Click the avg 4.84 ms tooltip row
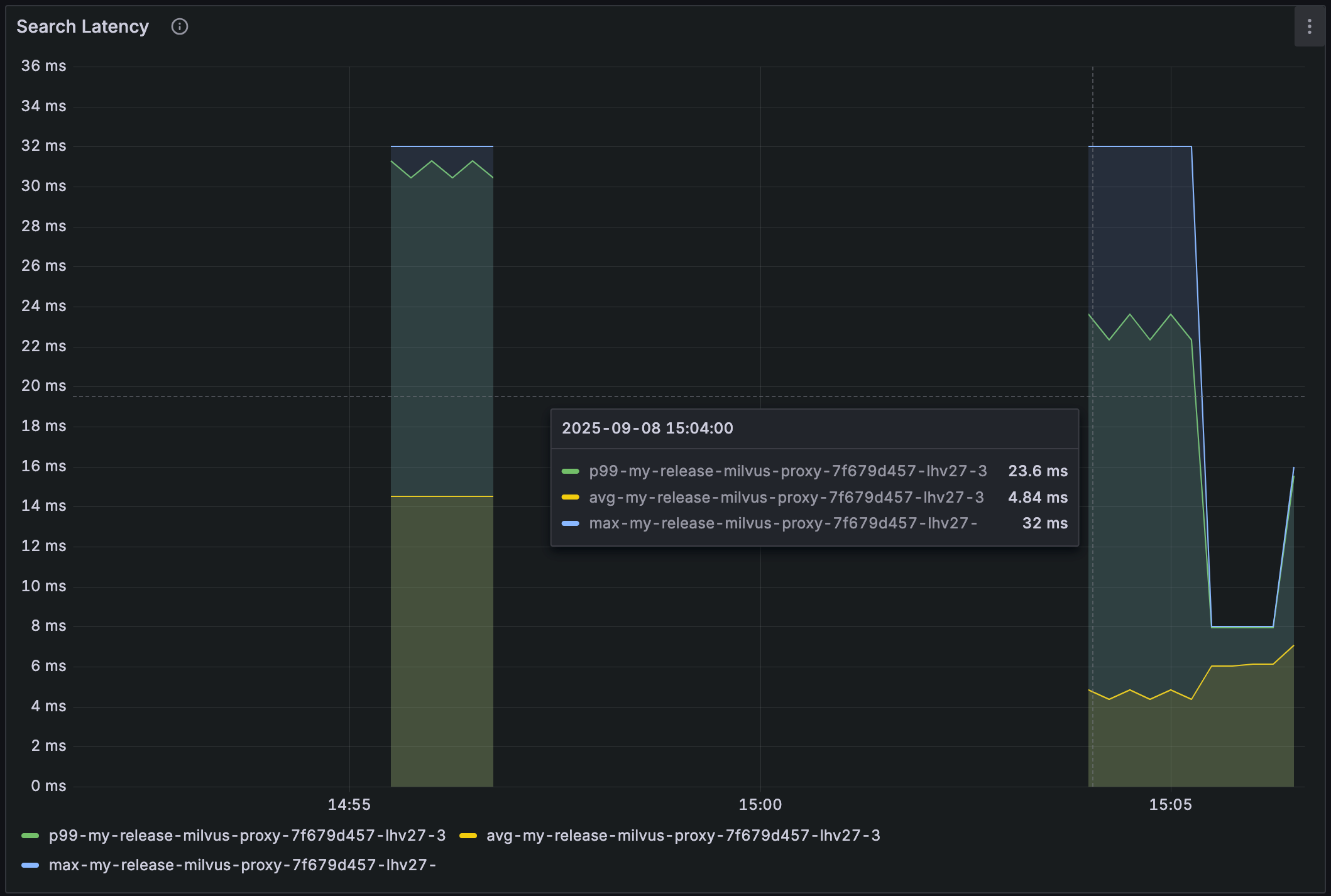Screen dimensions: 1331x896 pyautogui.click(x=786, y=497)
